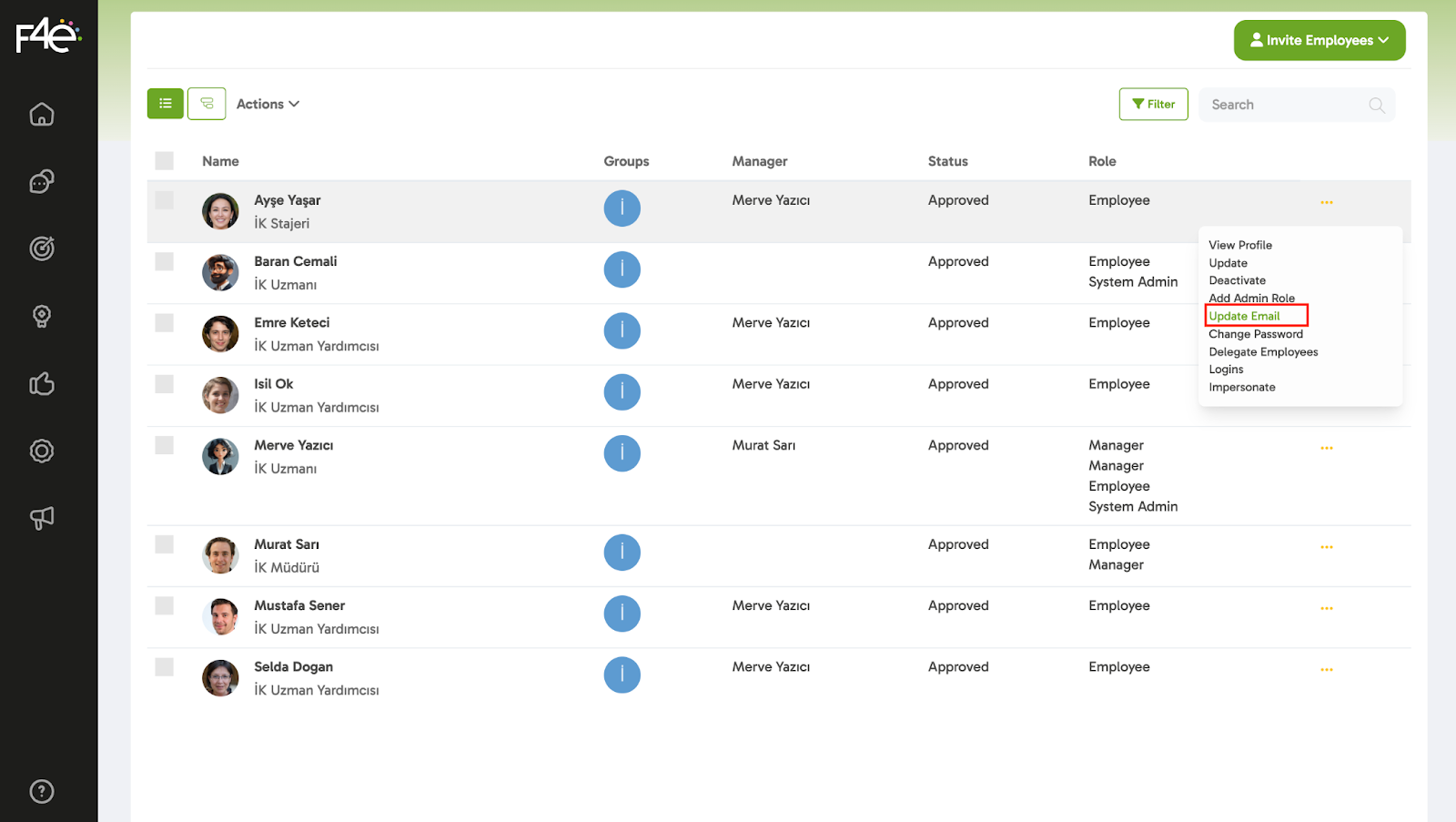This screenshot has width=1456, height=822.
Task: Click the thumbs-up feedback sidebar icon
Action: tap(42, 383)
